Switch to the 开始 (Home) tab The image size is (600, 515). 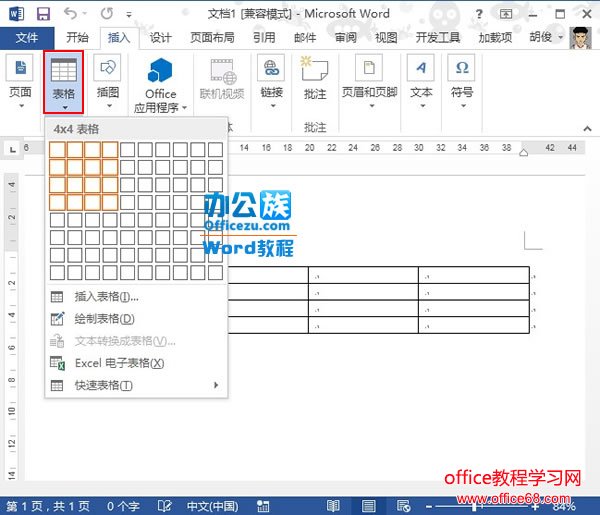click(77, 37)
